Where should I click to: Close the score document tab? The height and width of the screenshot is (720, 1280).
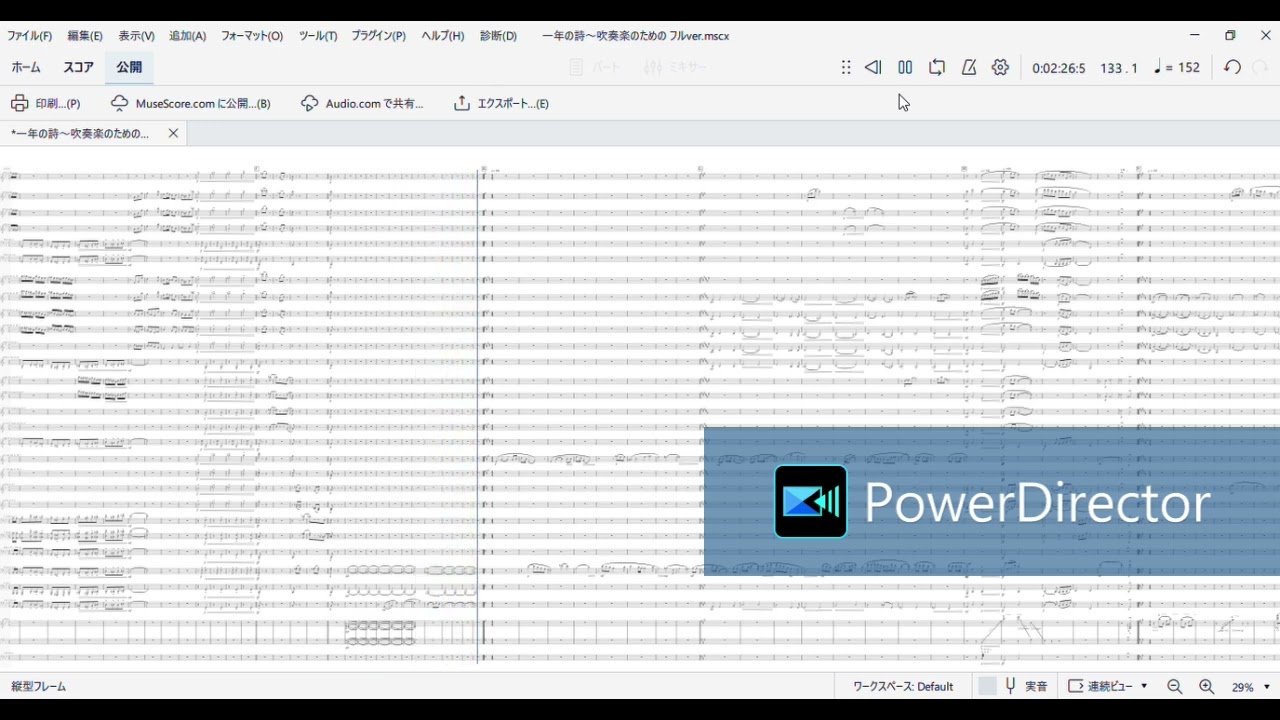pos(173,133)
